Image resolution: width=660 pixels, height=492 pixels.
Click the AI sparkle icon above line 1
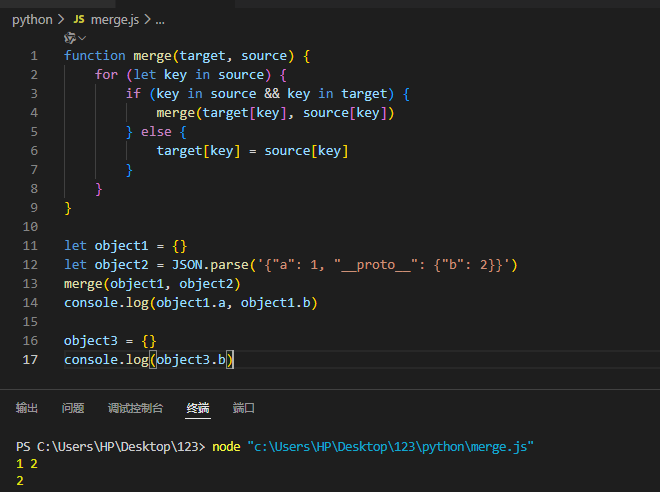[x=69, y=38]
